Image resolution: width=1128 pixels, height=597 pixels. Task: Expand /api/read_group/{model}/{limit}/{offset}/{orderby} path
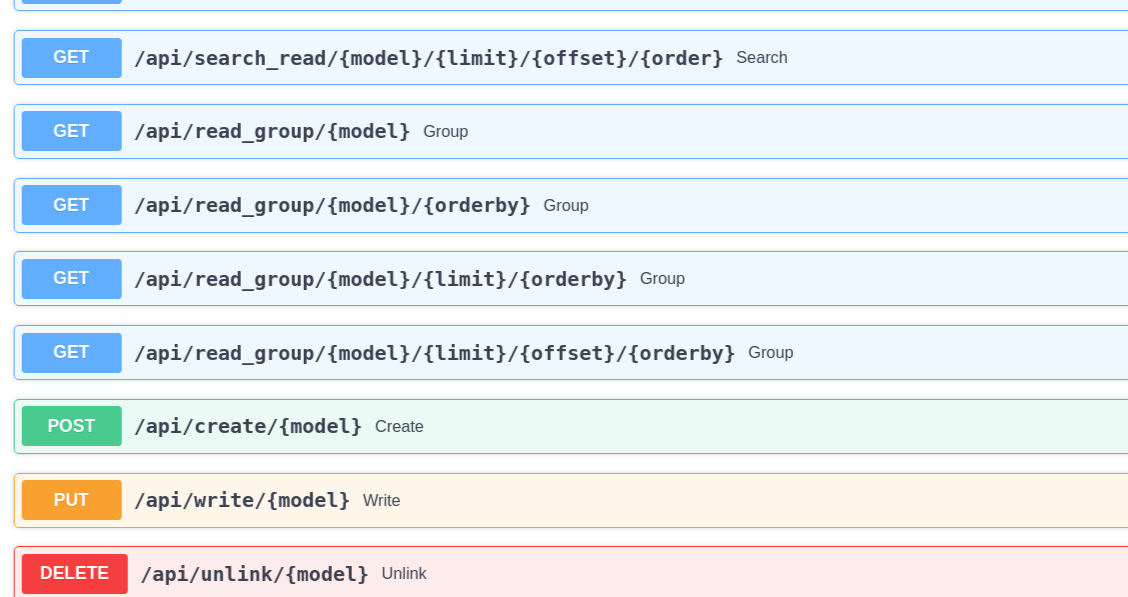tap(434, 353)
